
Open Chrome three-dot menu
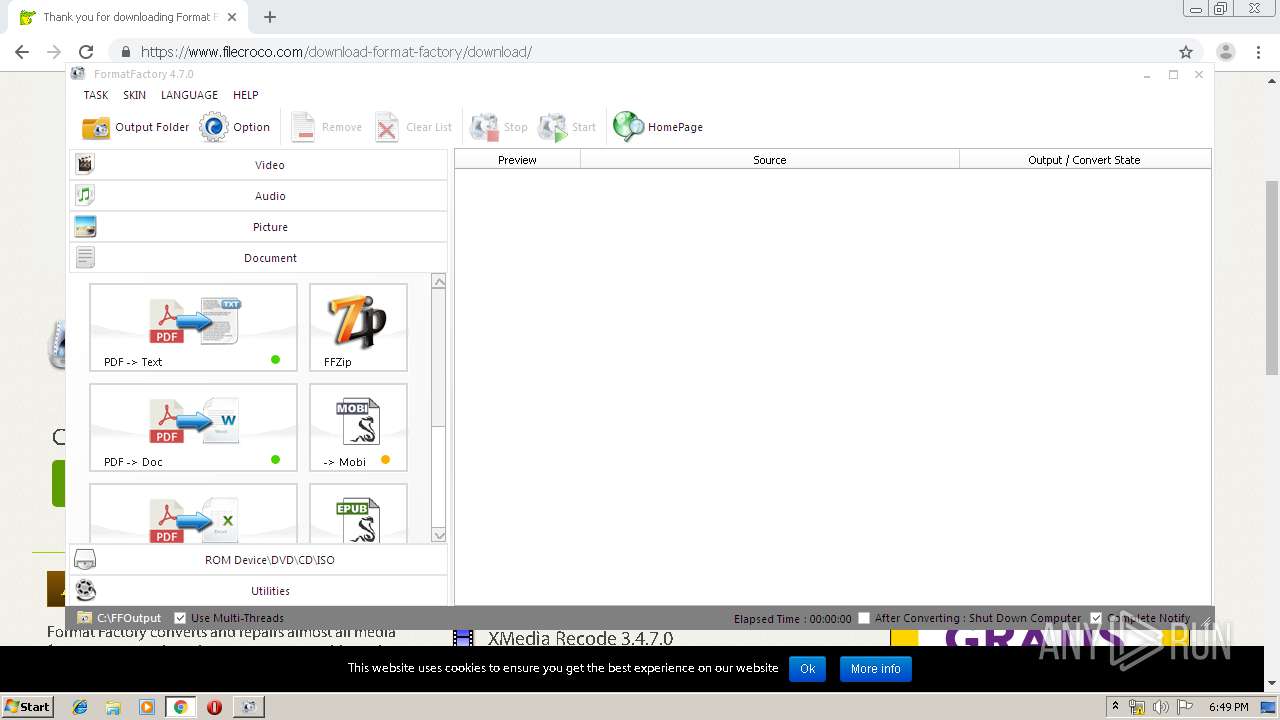1260,52
